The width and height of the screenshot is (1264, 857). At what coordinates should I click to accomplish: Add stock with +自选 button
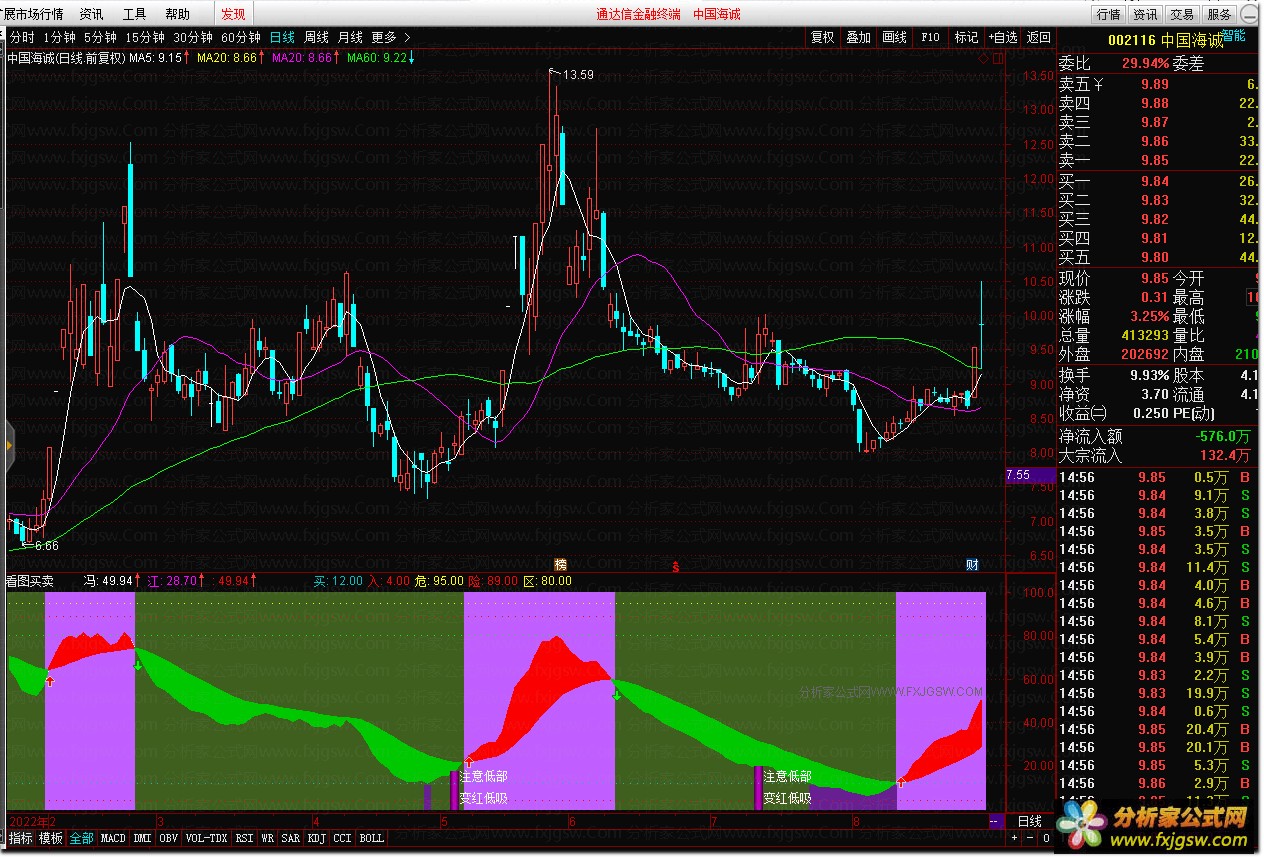(1003, 37)
